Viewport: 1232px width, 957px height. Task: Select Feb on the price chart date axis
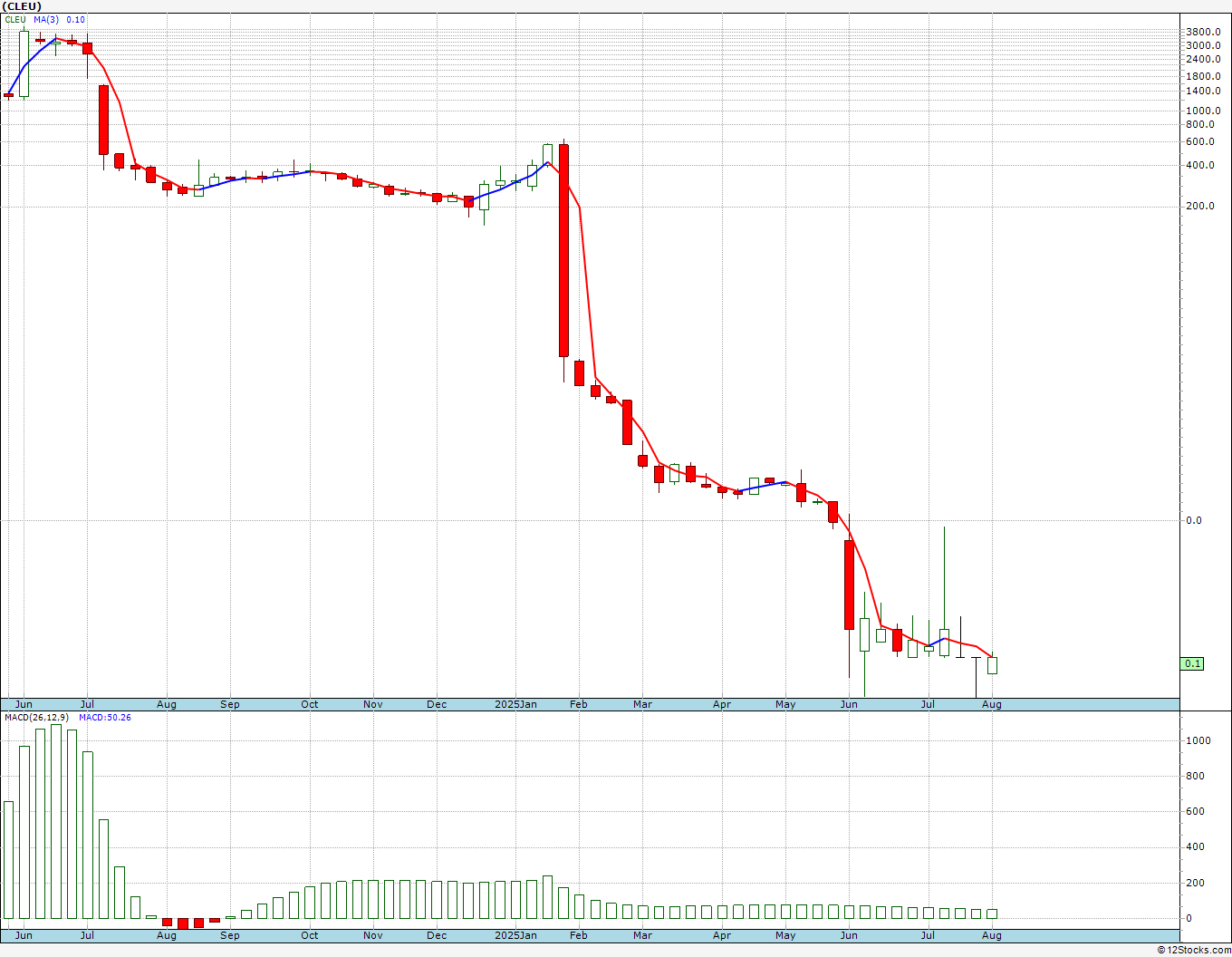(579, 704)
